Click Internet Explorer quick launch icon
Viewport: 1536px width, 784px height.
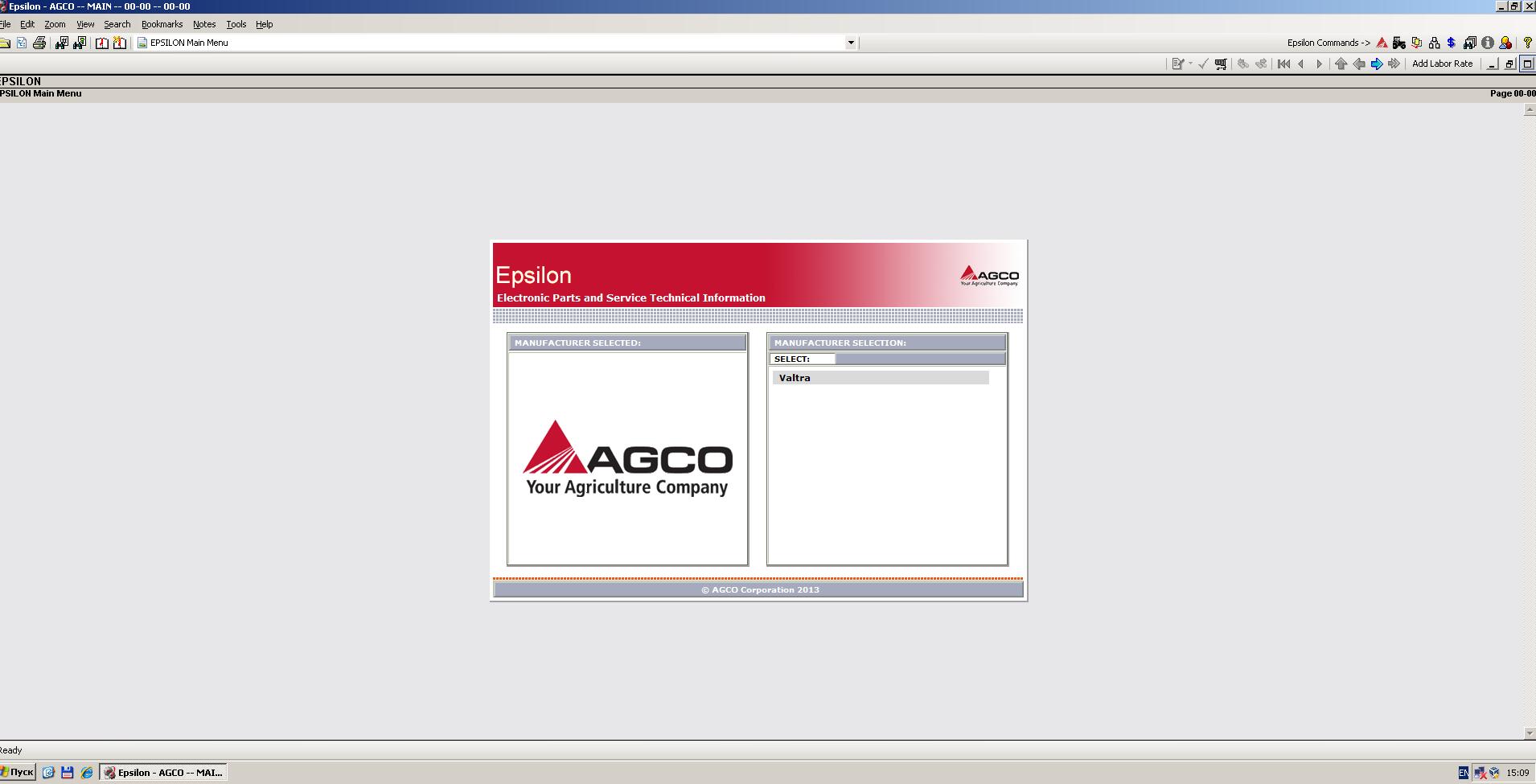pyautogui.click(x=87, y=772)
